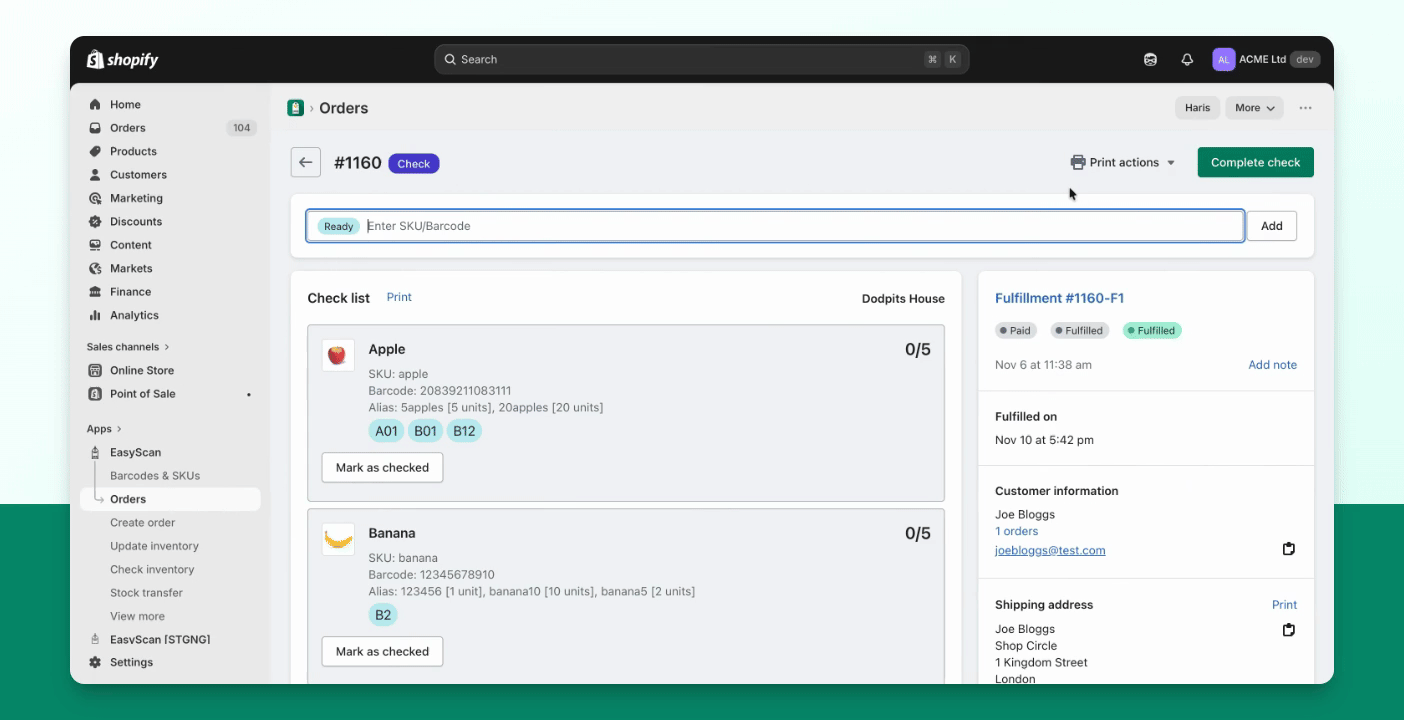Open the More dropdown
This screenshot has height=720, width=1404.
click(1254, 108)
